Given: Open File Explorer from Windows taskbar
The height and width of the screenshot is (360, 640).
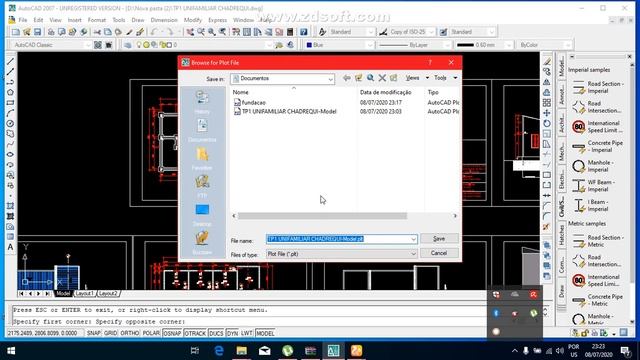Looking at the screenshot, I should (x=242, y=351).
